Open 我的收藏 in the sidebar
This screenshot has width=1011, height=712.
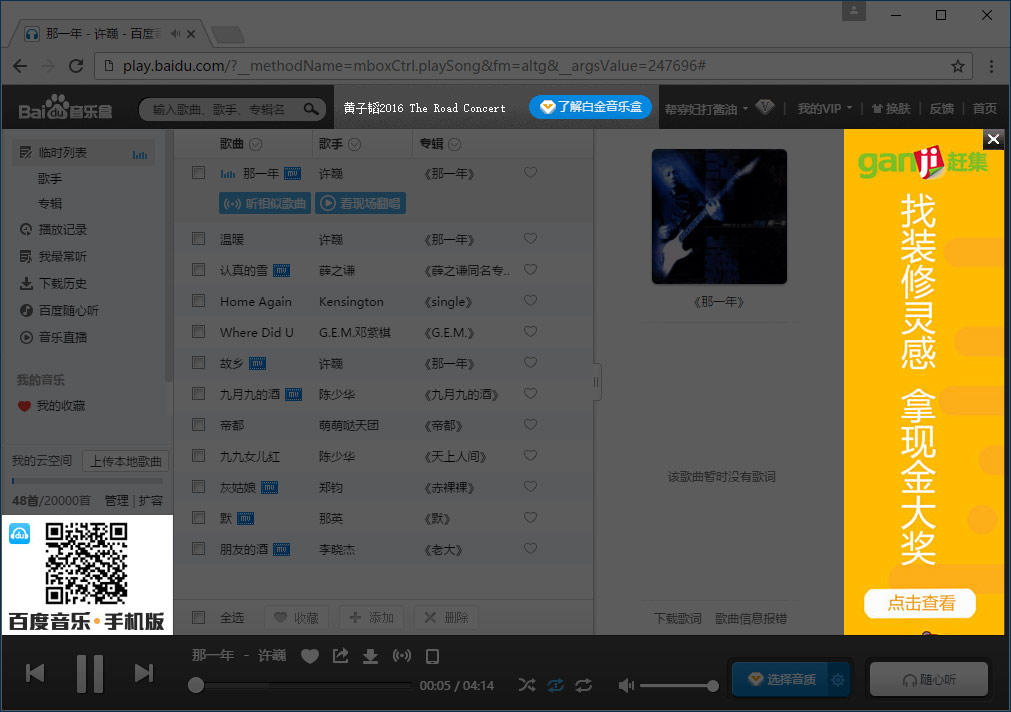52,406
